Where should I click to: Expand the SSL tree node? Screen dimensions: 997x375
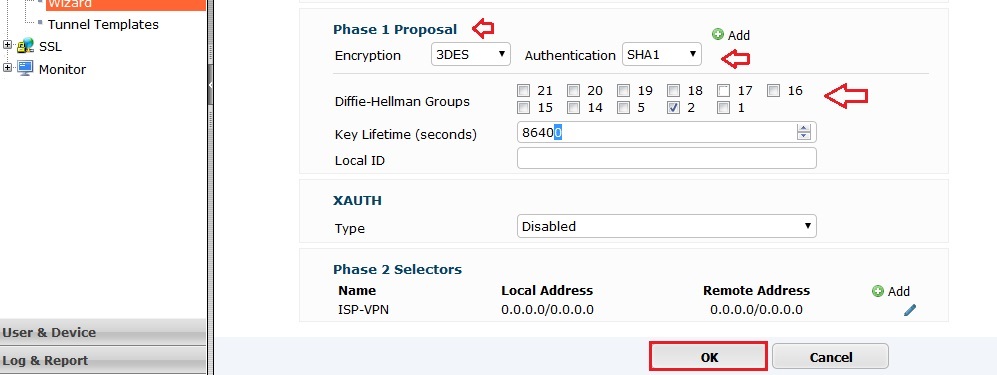8,46
